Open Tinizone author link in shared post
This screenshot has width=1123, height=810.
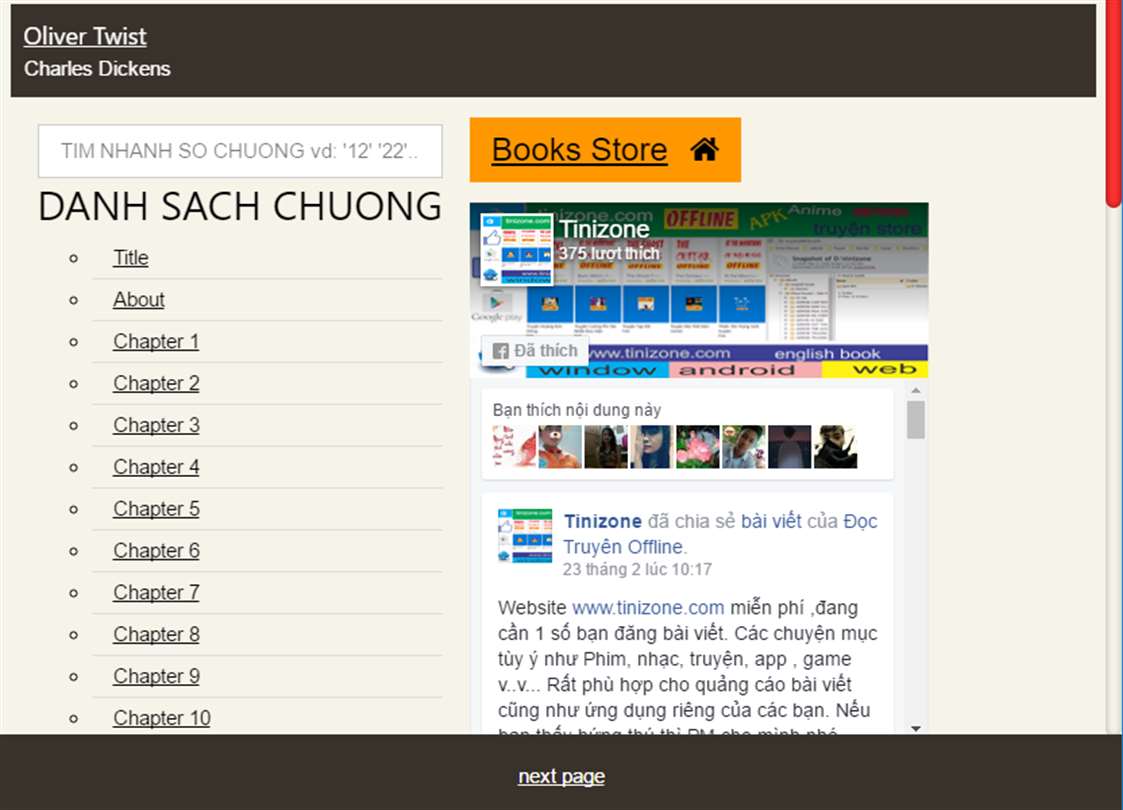pos(602,521)
